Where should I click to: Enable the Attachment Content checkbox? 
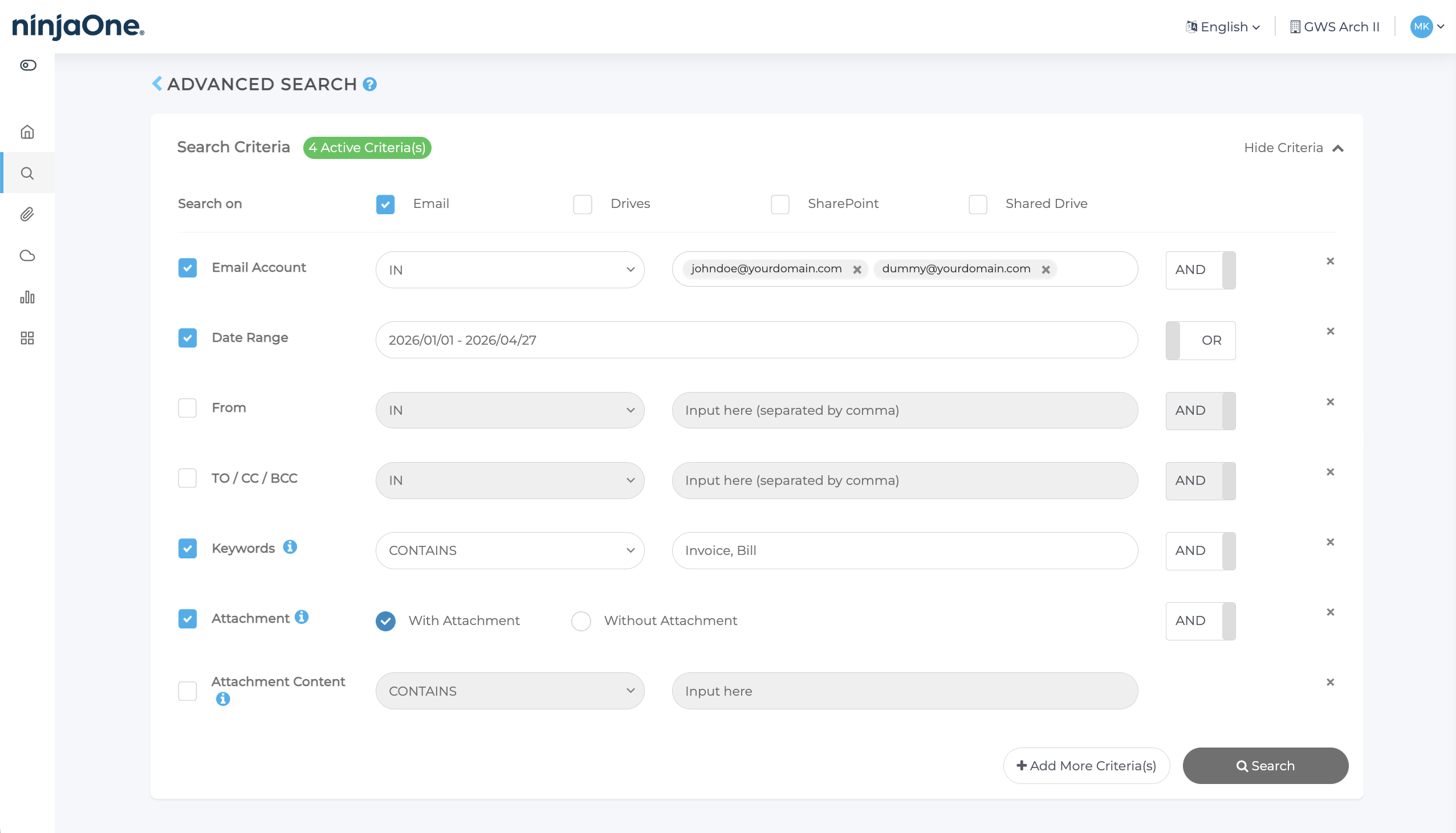187,691
